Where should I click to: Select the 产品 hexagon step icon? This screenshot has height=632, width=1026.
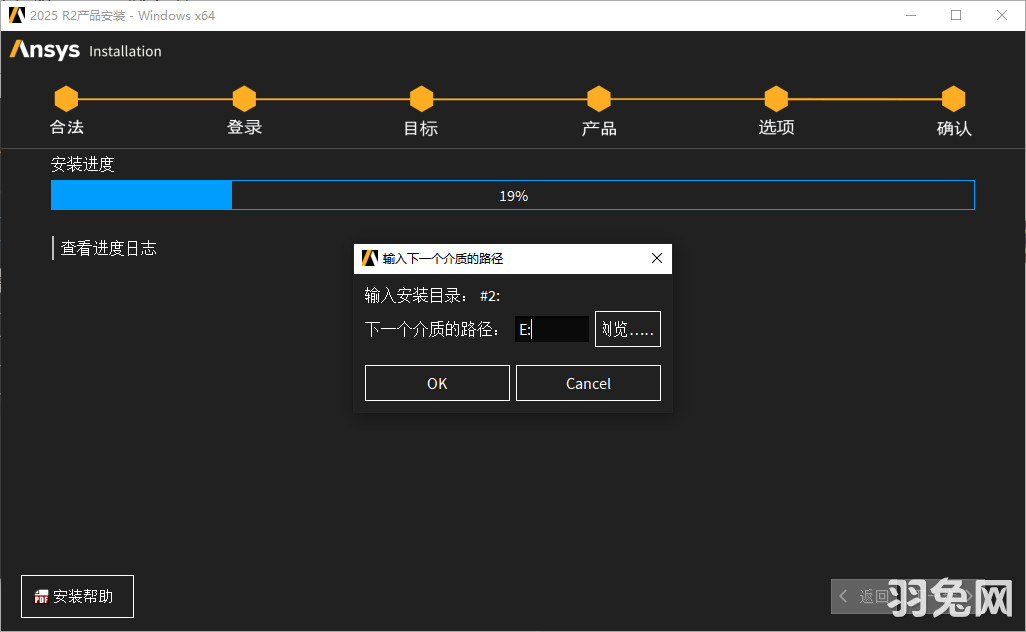click(598, 99)
